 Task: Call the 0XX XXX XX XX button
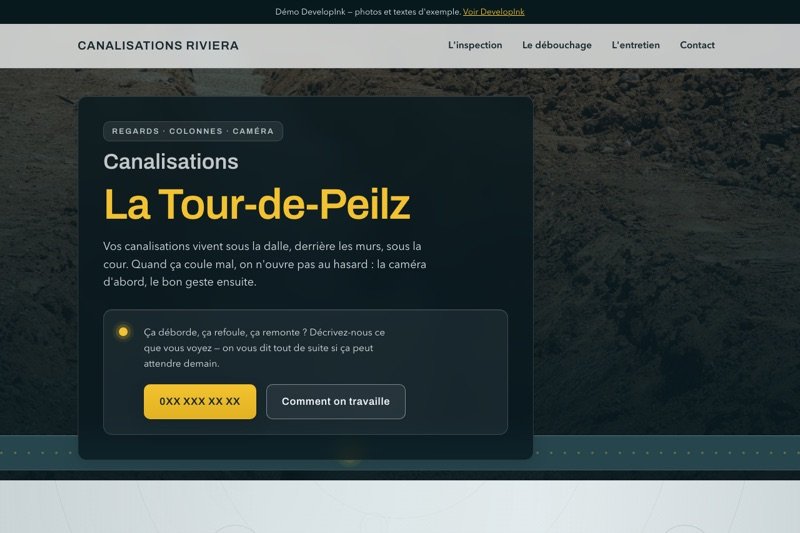tap(200, 401)
